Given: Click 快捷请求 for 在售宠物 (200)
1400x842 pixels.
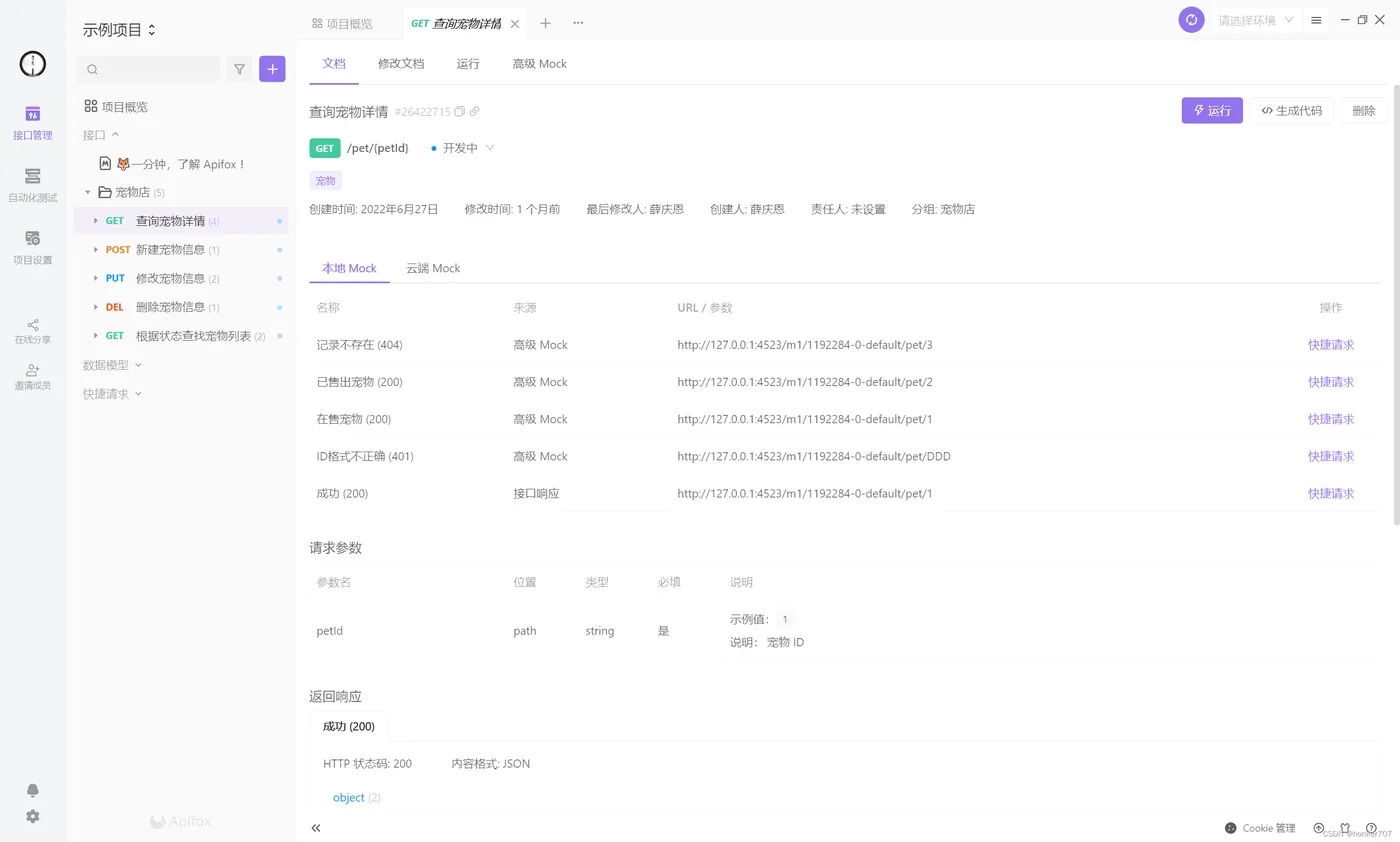Looking at the screenshot, I should (1331, 419).
